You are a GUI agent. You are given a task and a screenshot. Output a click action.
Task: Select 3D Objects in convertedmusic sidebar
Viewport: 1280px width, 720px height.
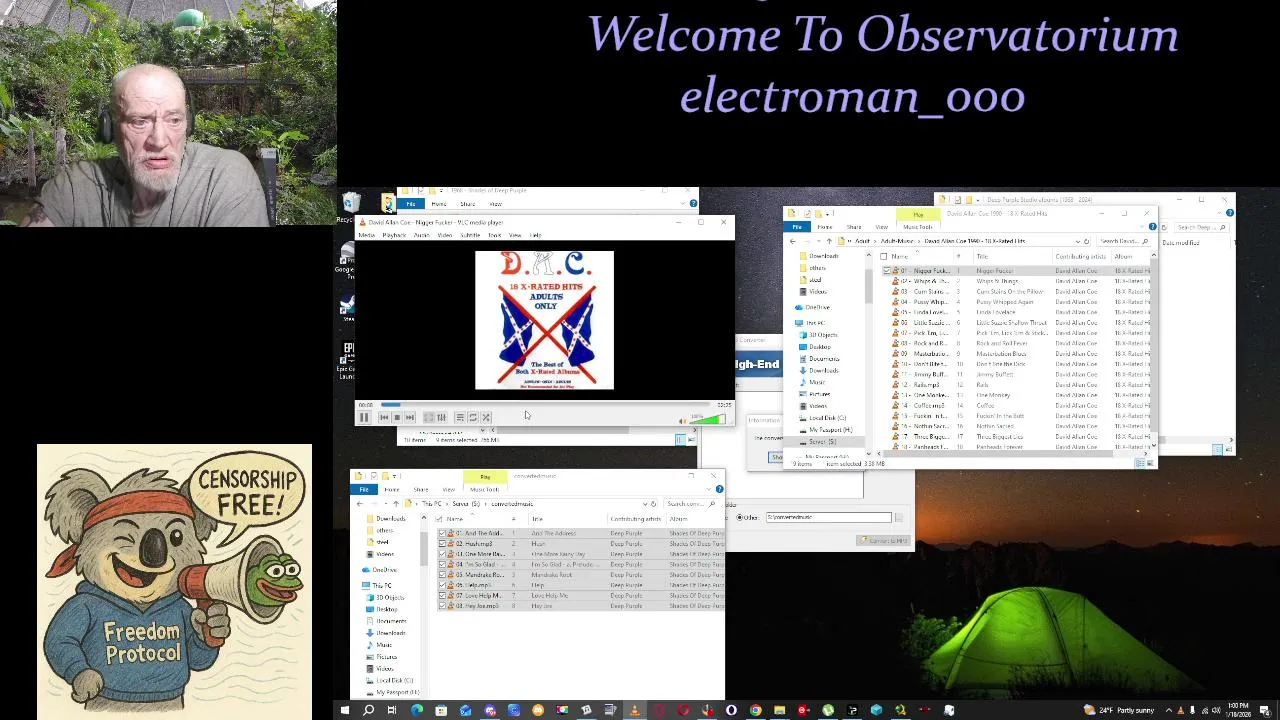point(390,597)
